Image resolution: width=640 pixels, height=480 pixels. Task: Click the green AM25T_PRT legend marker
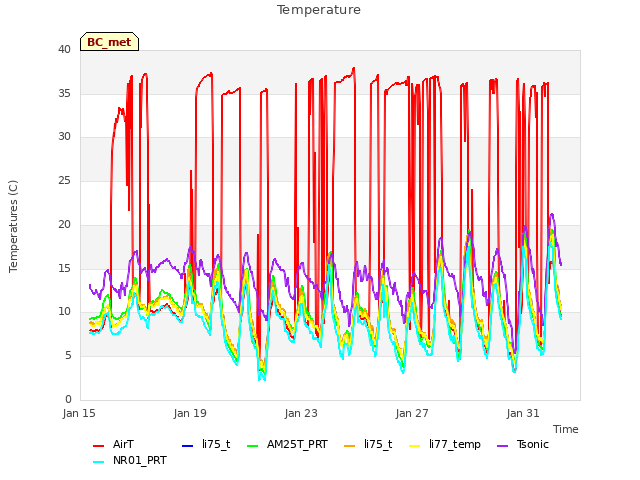[x=253, y=445]
